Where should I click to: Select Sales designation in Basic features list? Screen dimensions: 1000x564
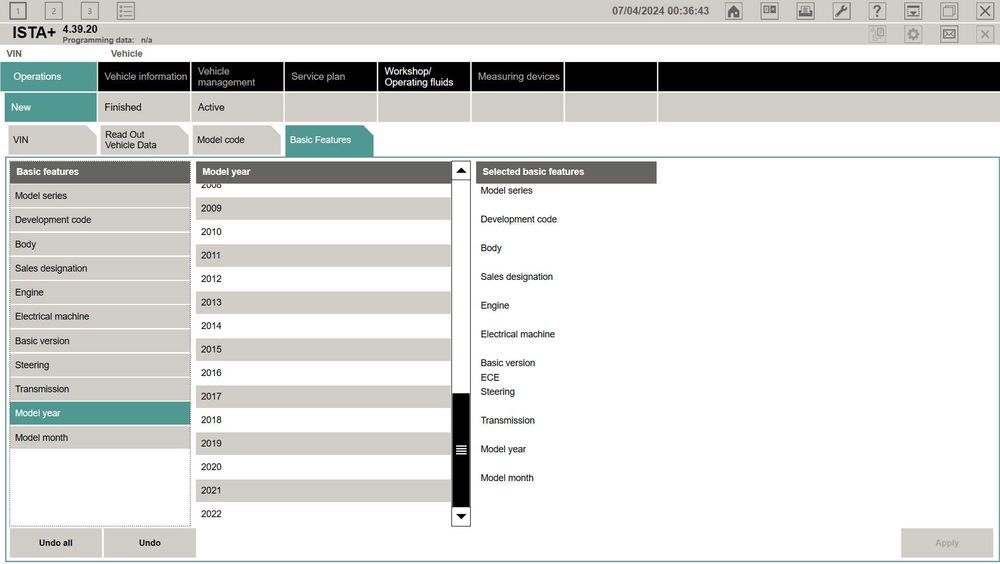click(x=100, y=269)
